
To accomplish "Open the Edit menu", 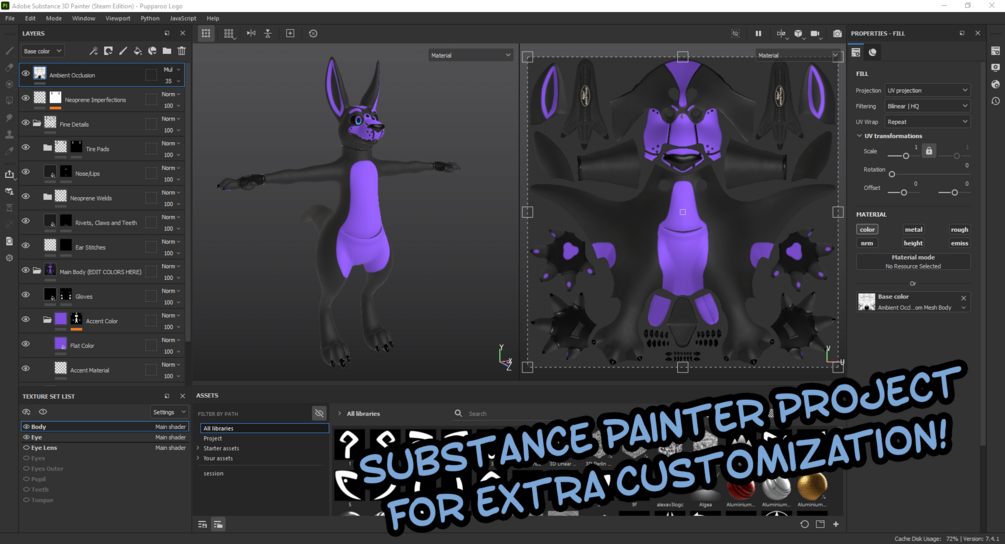I will 30,18.
